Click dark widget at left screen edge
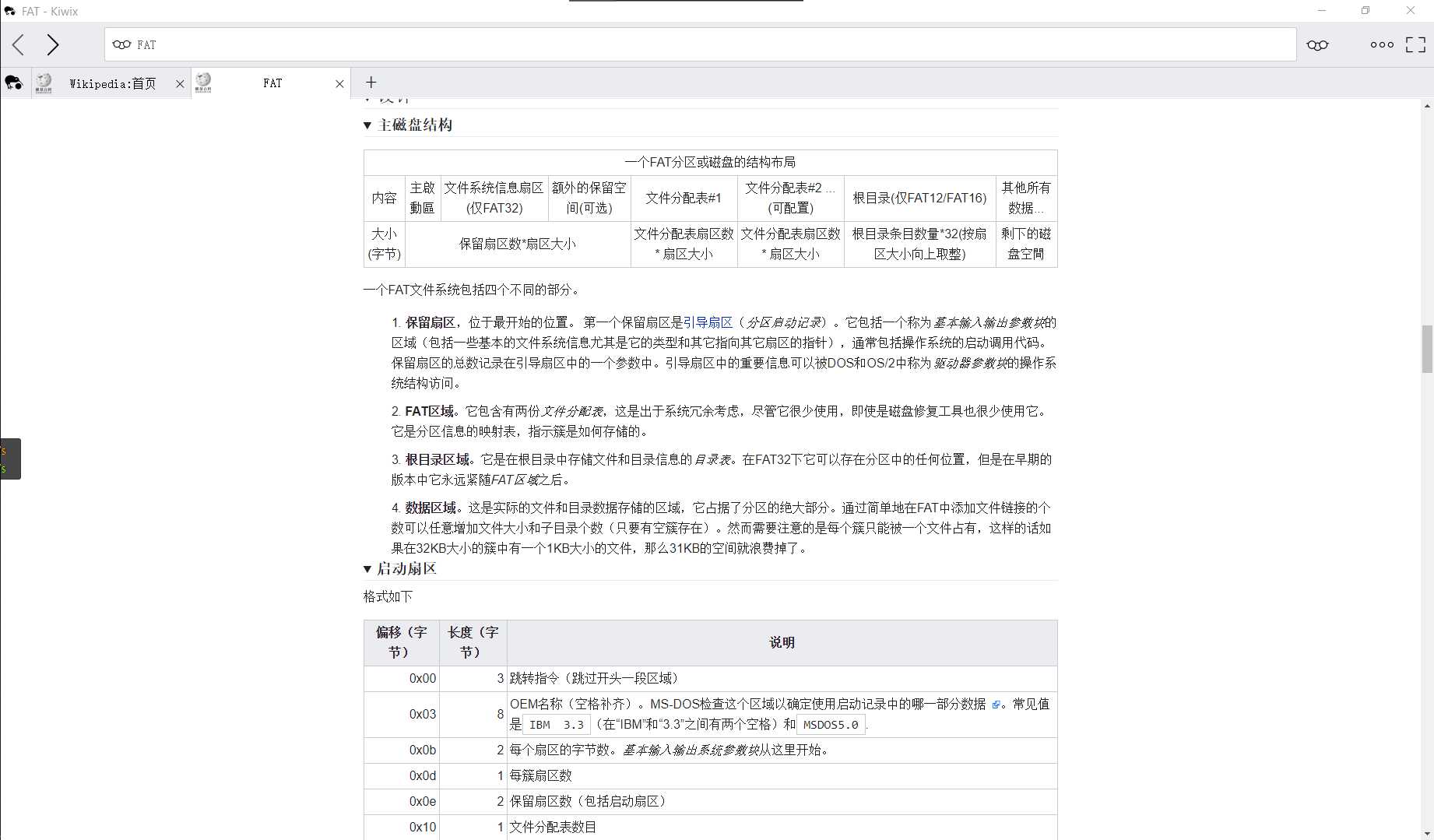 10,459
